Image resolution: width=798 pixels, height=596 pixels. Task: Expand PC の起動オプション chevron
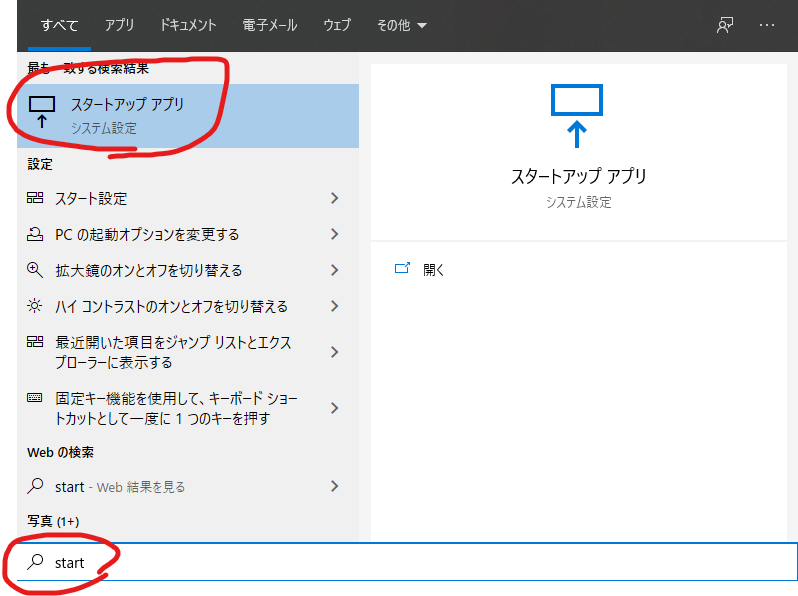pyautogui.click(x=334, y=234)
